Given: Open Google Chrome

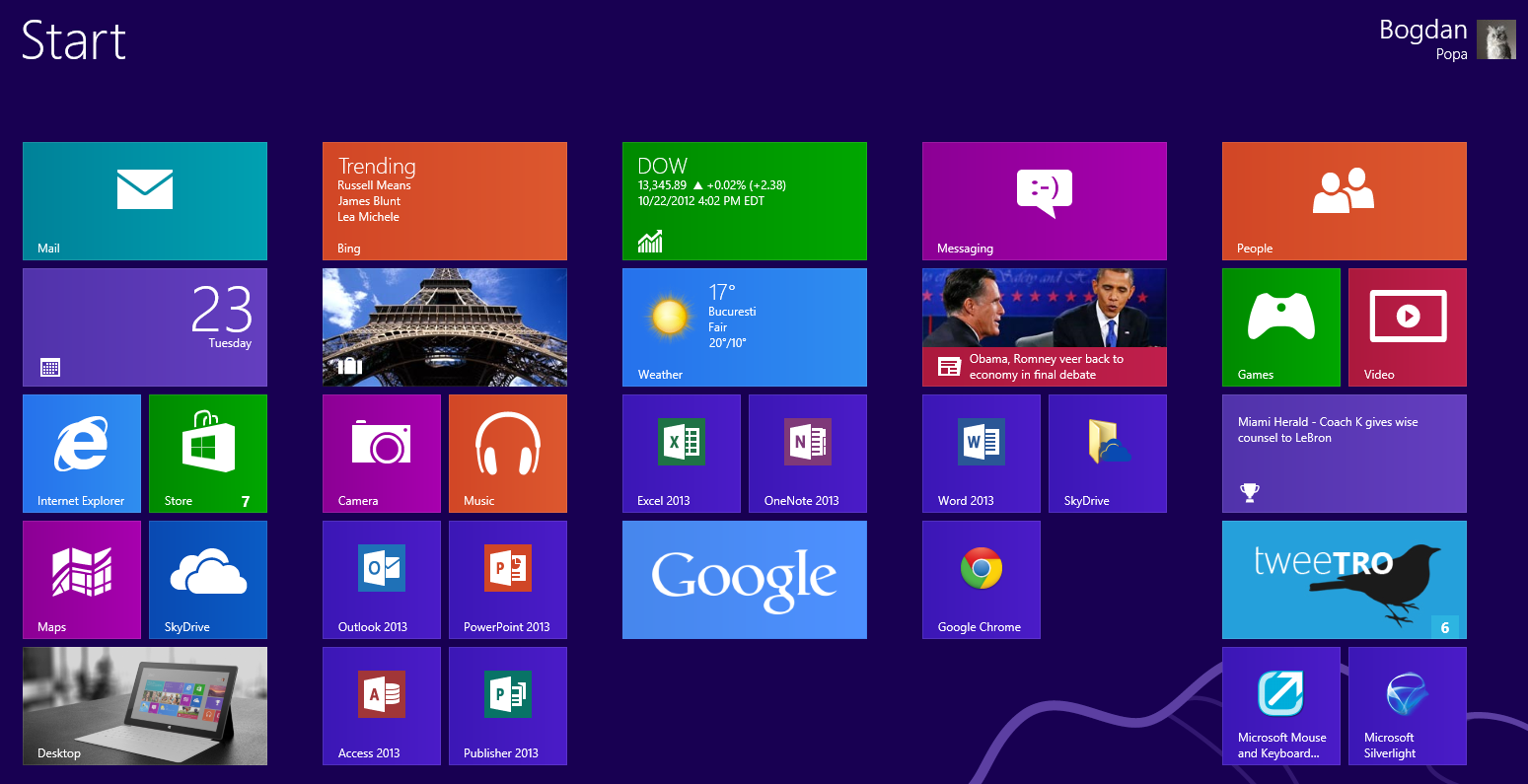Looking at the screenshot, I should pos(982,580).
